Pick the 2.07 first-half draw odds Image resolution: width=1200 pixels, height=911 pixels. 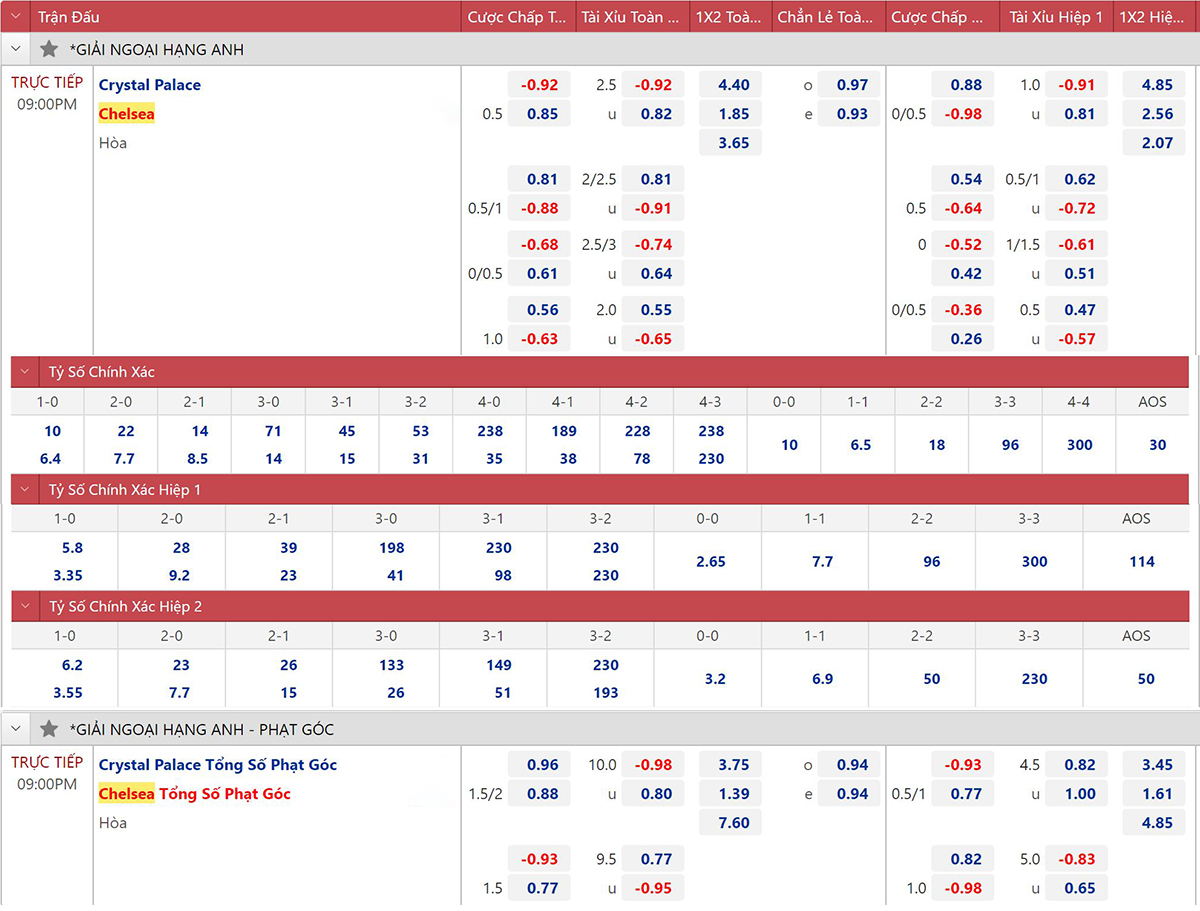1157,143
